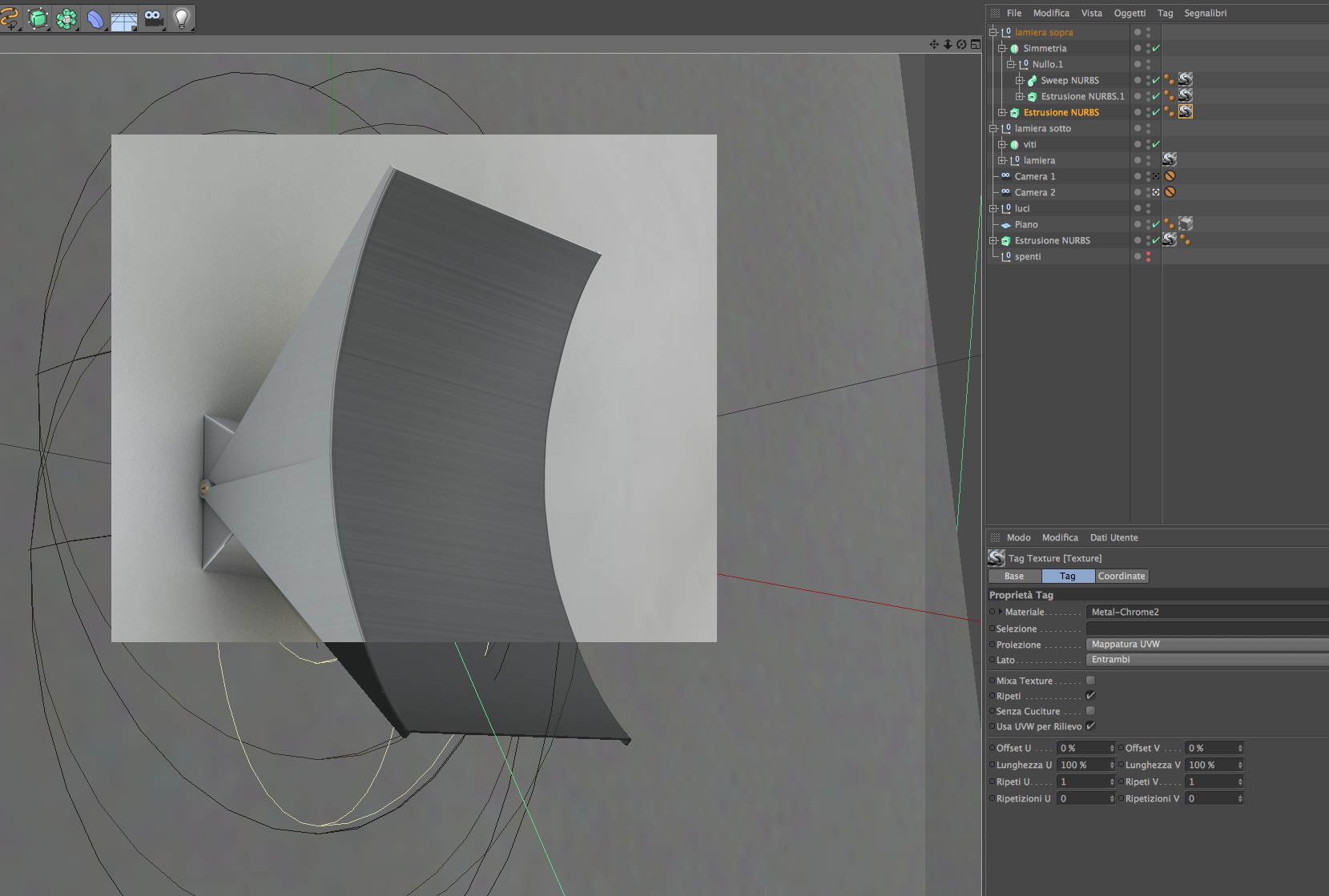Open the Oggetti menu in object manager
This screenshot has width=1329, height=896.
click(1130, 13)
